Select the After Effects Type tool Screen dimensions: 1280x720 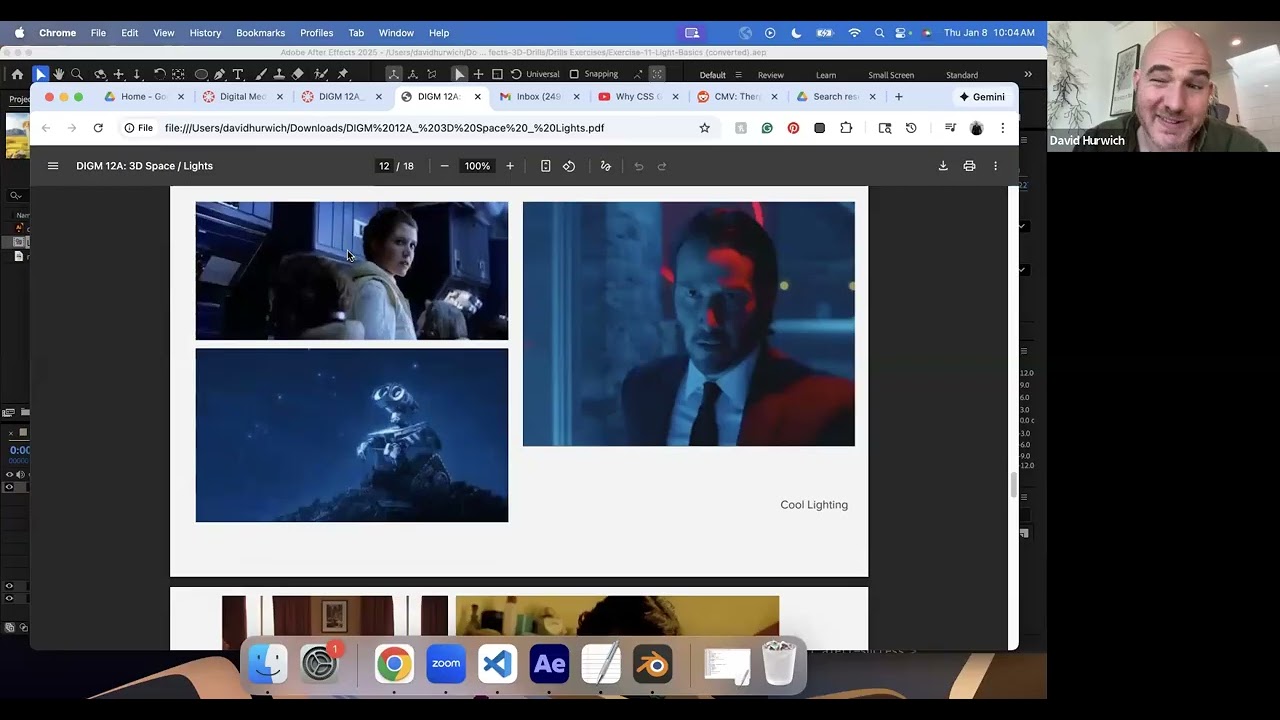[238, 74]
